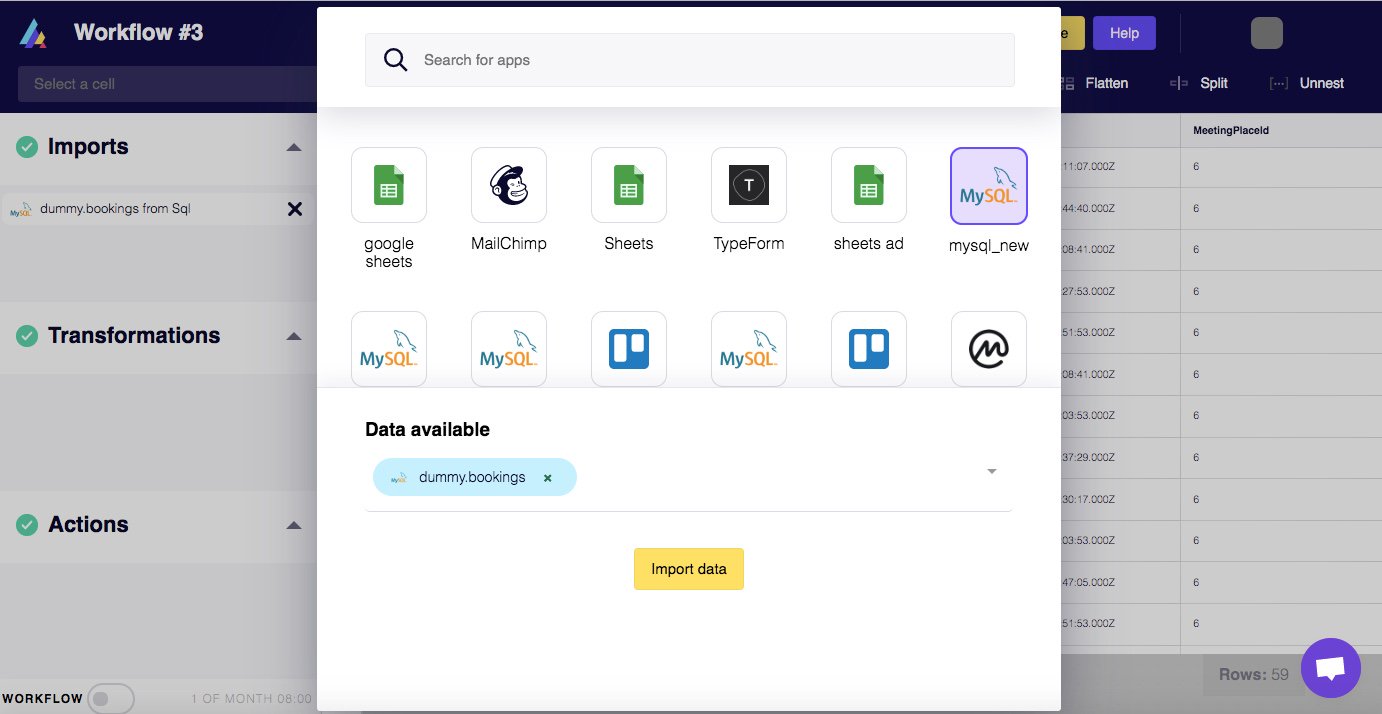Select the sheets ad app icon

click(869, 185)
